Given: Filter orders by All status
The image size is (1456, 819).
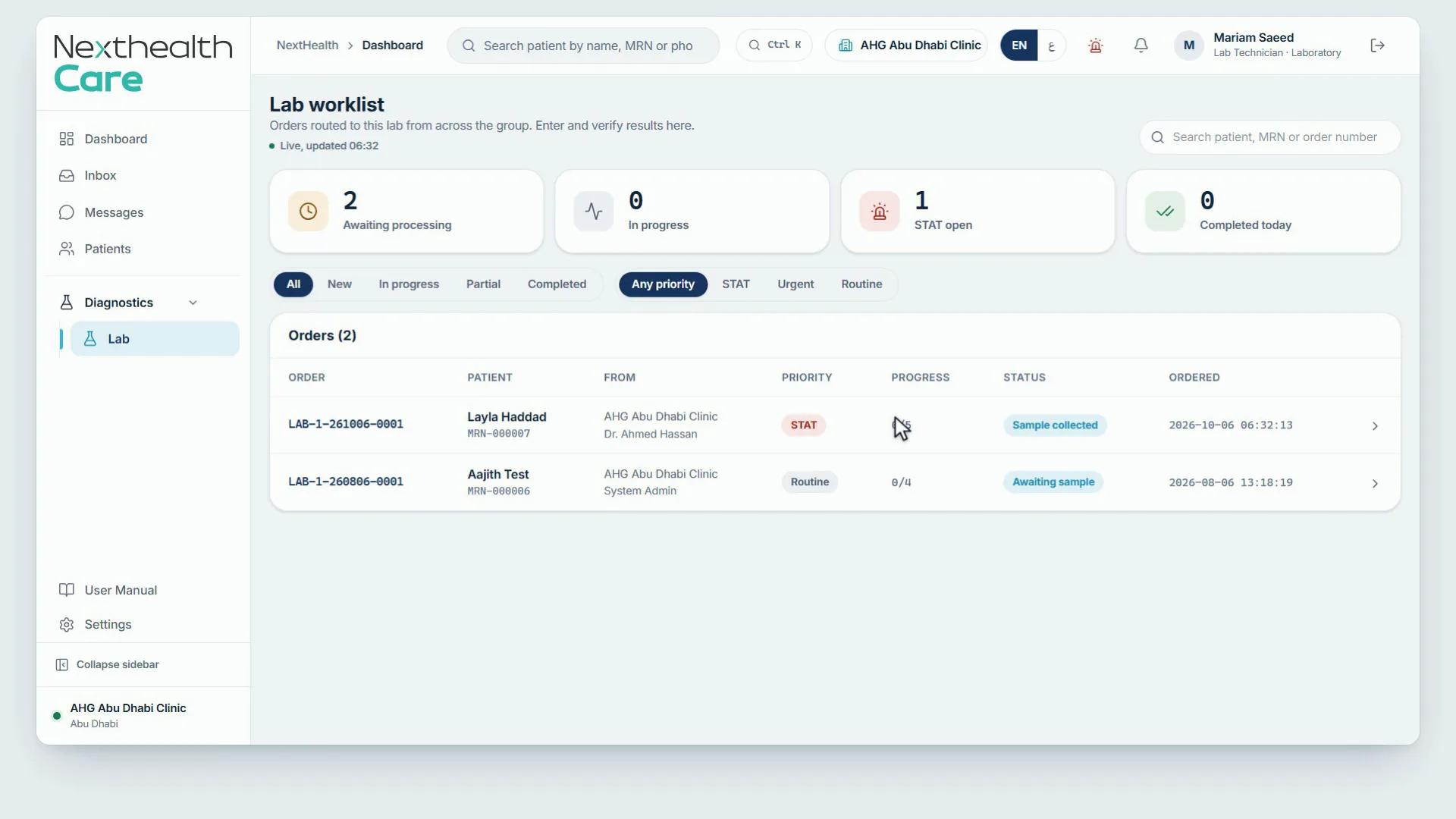Looking at the screenshot, I should point(293,284).
